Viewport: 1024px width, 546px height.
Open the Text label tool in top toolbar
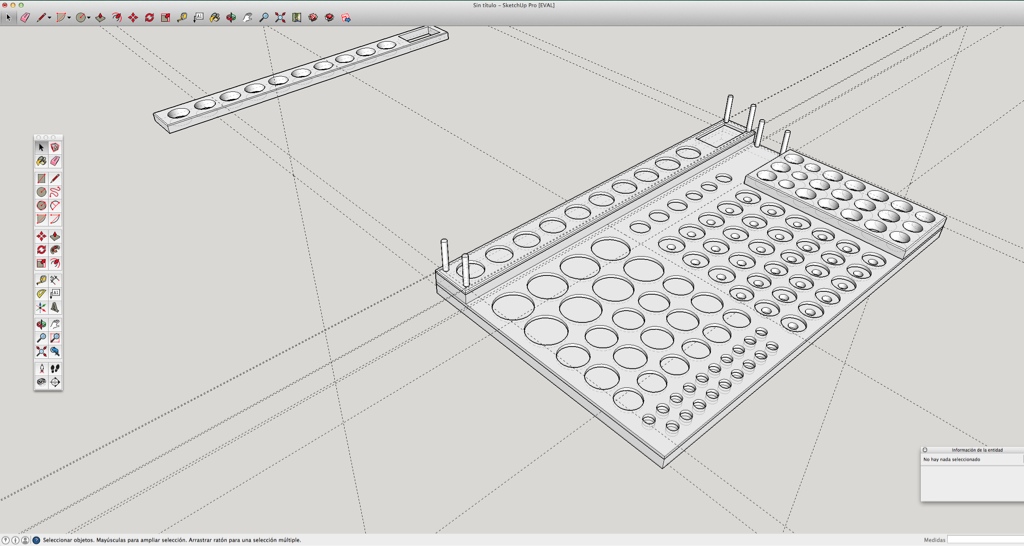(198, 17)
